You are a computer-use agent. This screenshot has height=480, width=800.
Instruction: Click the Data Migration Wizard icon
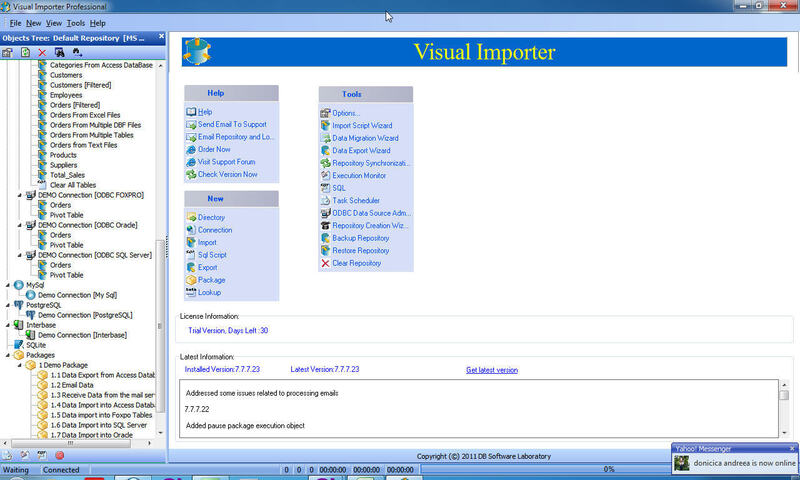pos(325,138)
